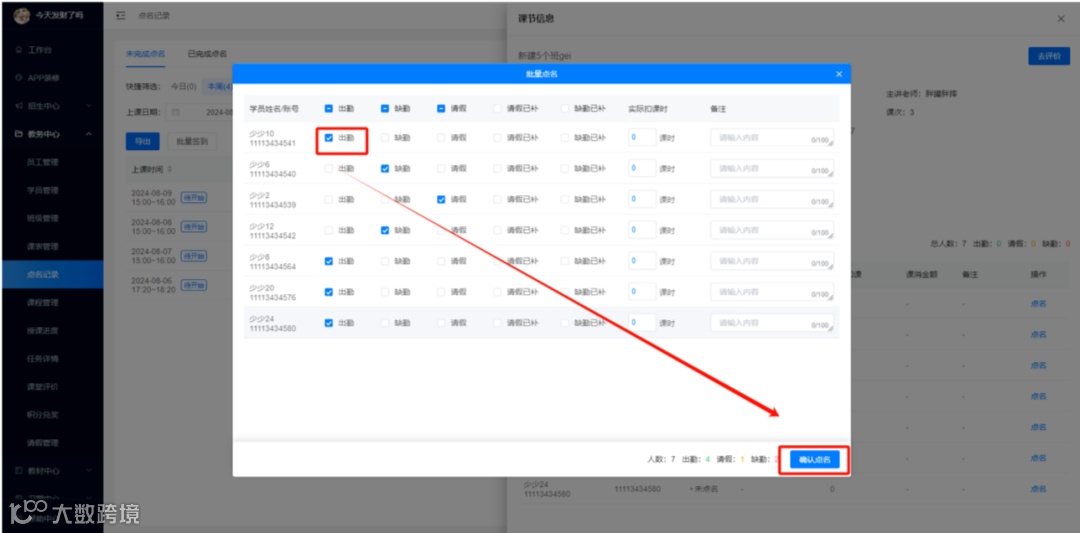Click the 实际扣课时 field for 少少10

click(x=642, y=137)
